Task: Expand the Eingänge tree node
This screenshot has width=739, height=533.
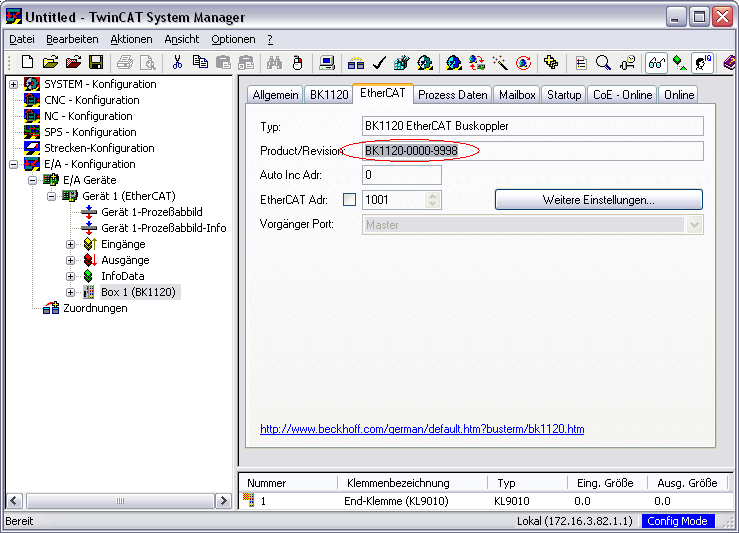Action: pos(70,244)
